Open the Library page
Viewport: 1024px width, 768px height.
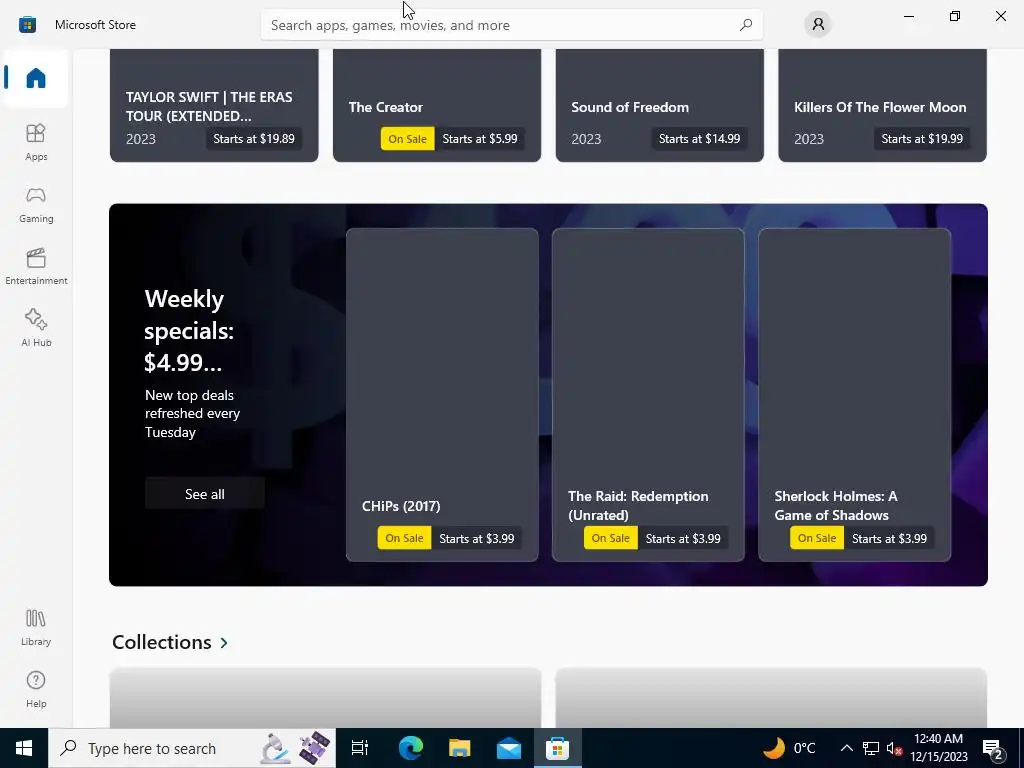[x=36, y=628]
